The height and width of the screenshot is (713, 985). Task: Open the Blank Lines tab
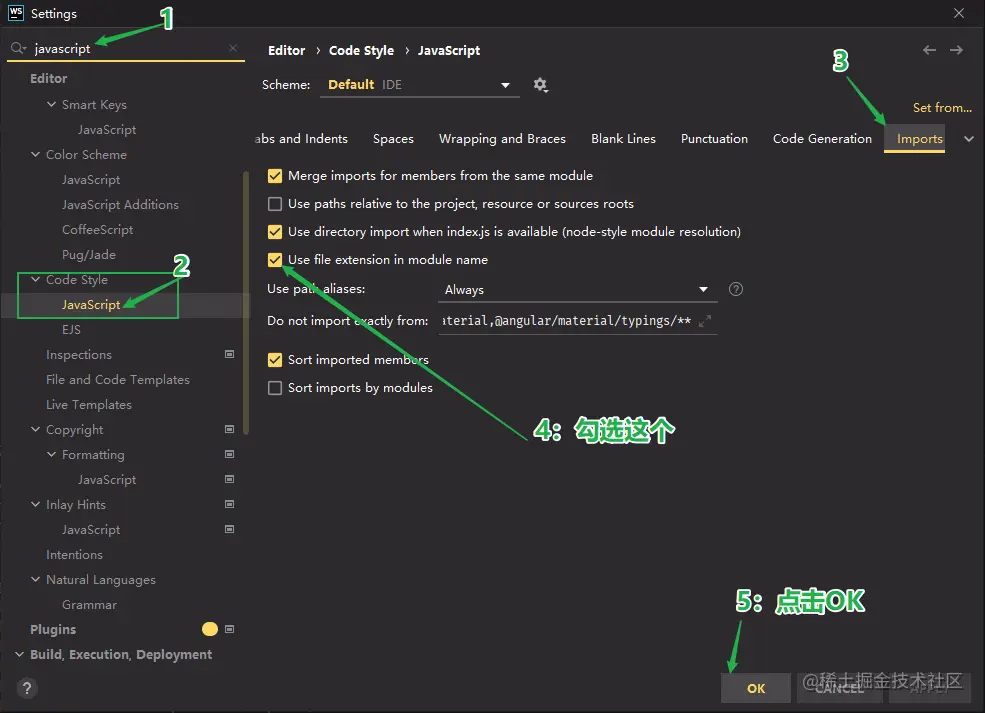click(623, 139)
